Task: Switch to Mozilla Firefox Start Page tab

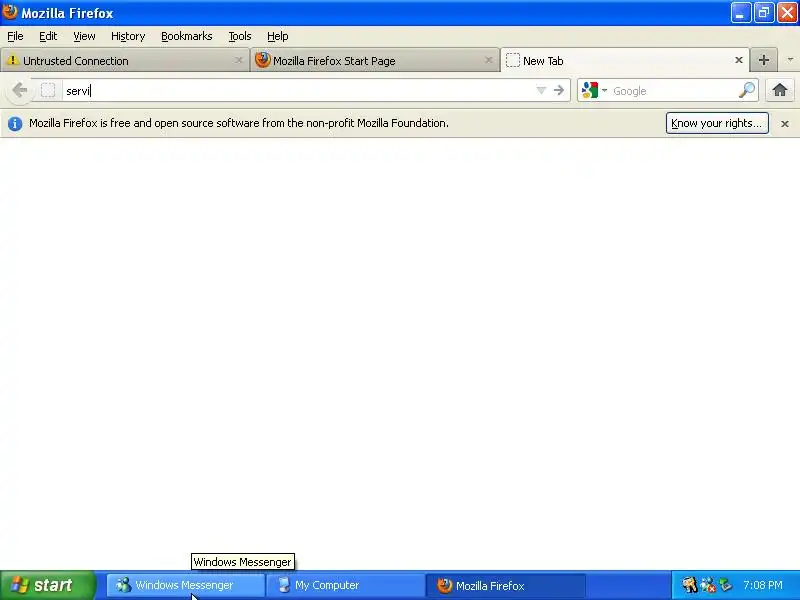Action: pos(375,60)
